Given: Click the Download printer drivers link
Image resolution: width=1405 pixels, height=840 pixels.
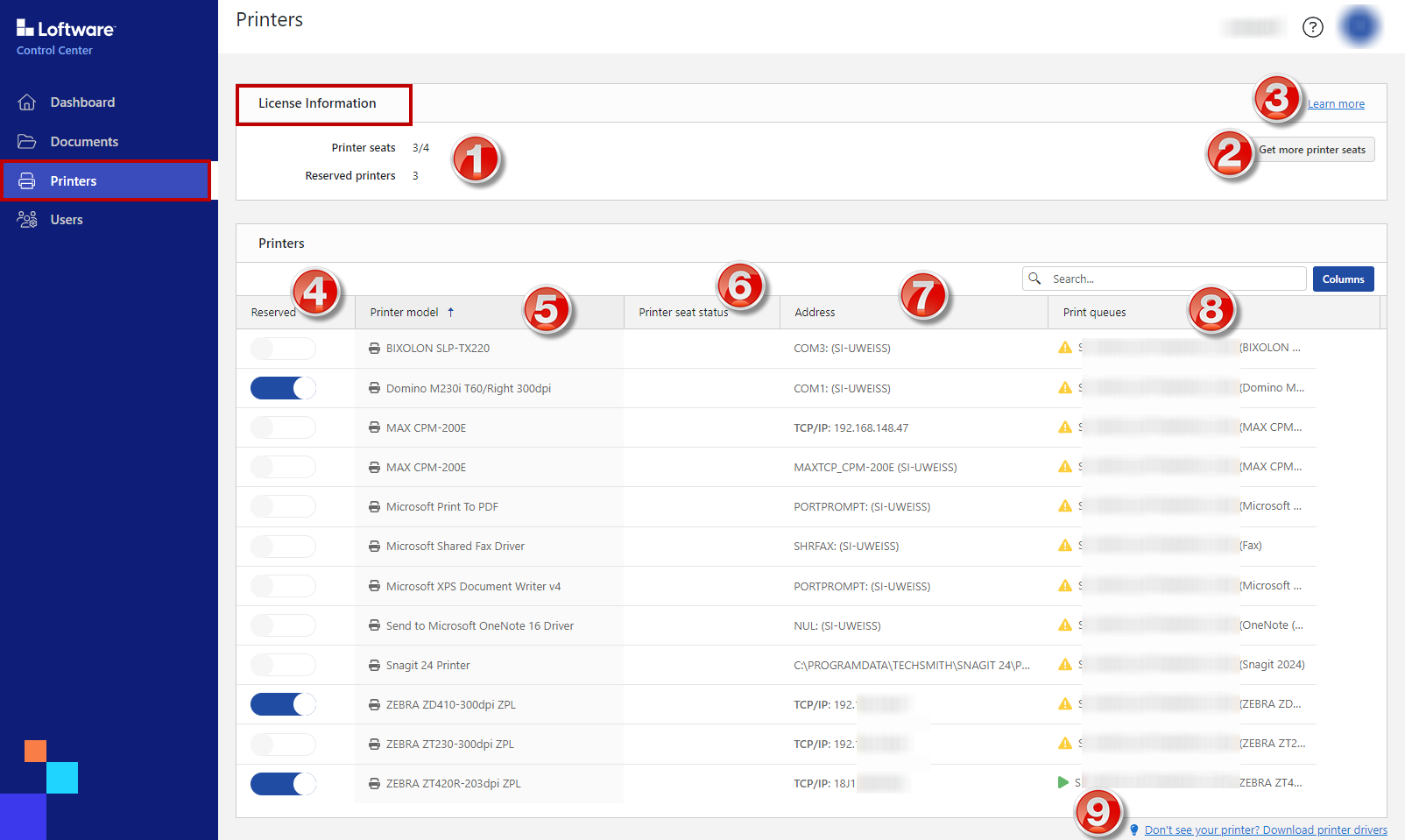Looking at the screenshot, I should 1265,830.
